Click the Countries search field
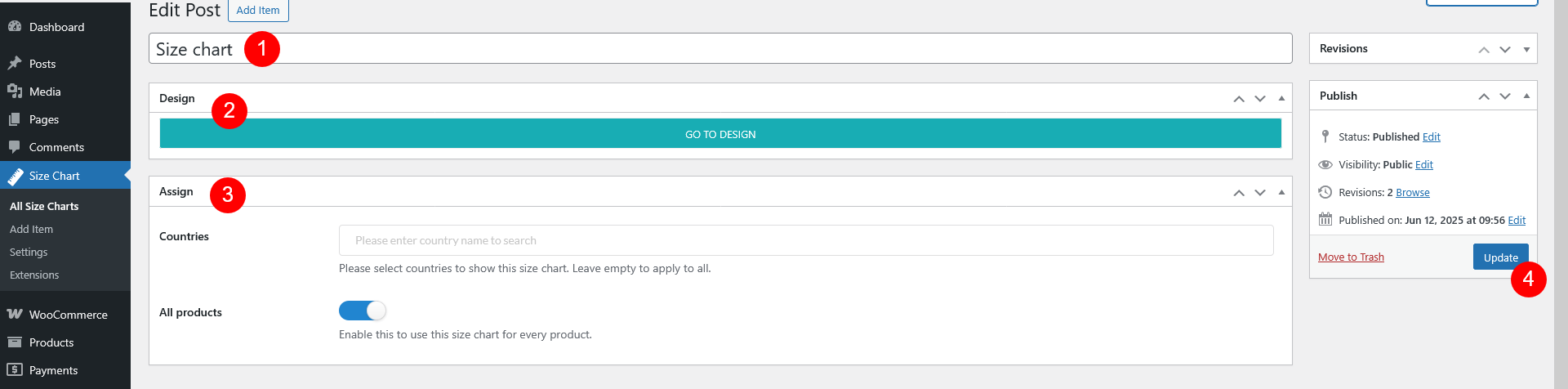The height and width of the screenshot is (389, 1568). 806,240
